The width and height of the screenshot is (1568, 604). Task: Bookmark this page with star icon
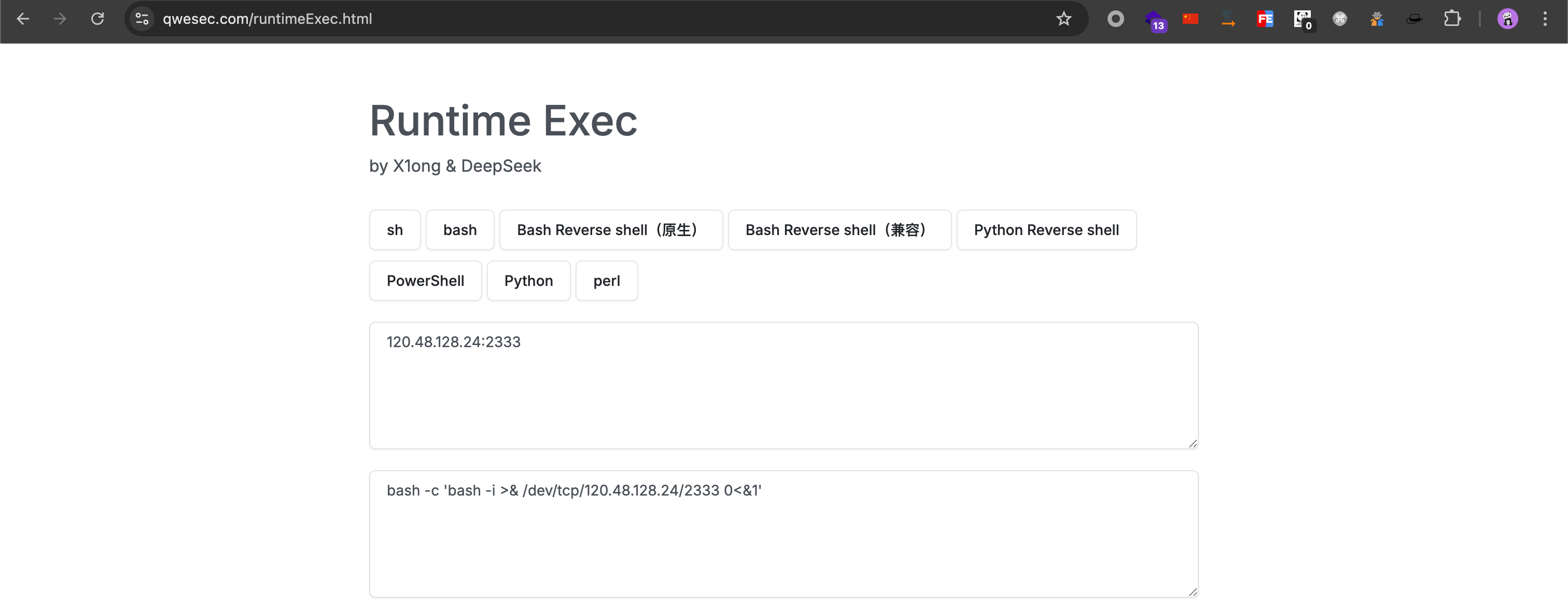(1063, 19)
